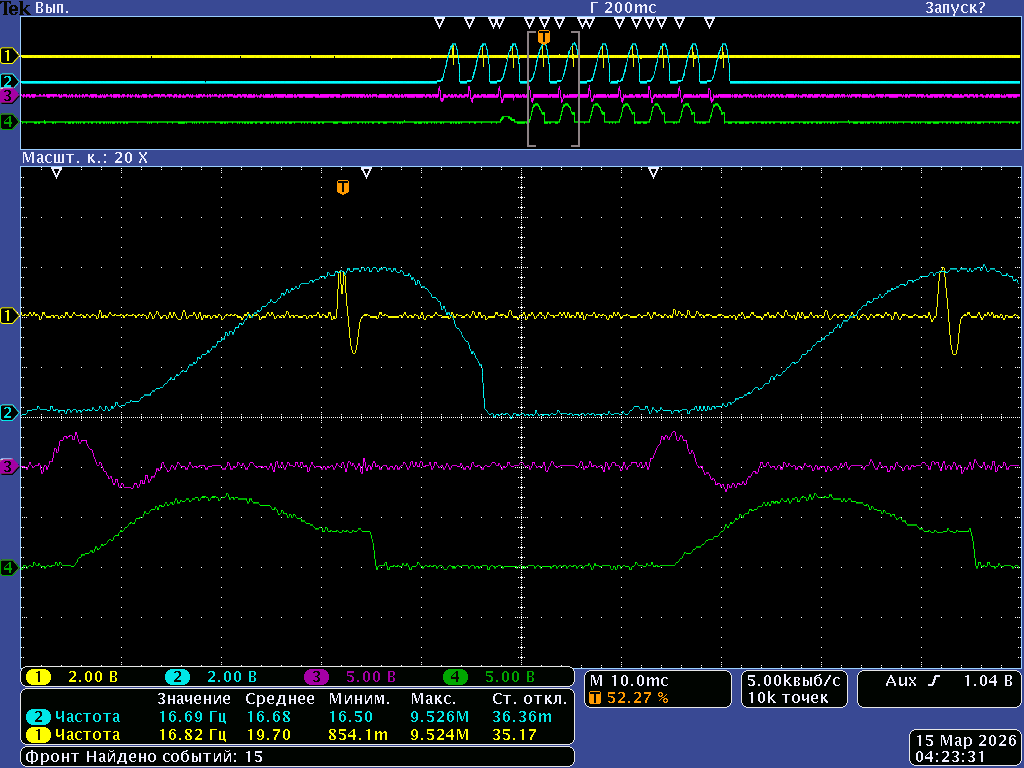This screenshot has width=1024, height=768.
Task: Select the green channel 4 ground marker in main graticule
Action: (10, 567)
